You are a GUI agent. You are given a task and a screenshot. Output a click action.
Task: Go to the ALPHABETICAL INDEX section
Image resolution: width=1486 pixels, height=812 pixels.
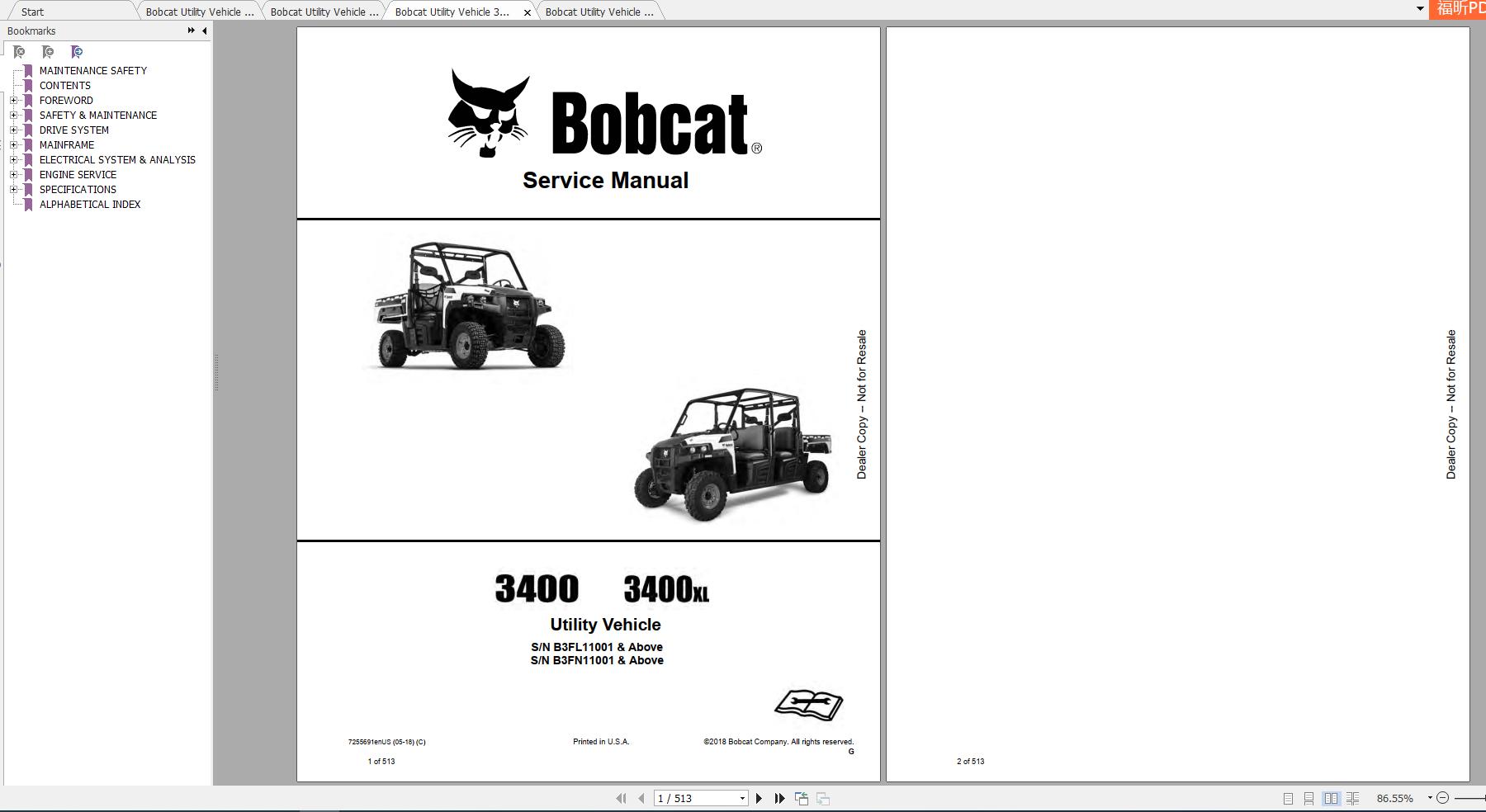click(x=89, y=204)
